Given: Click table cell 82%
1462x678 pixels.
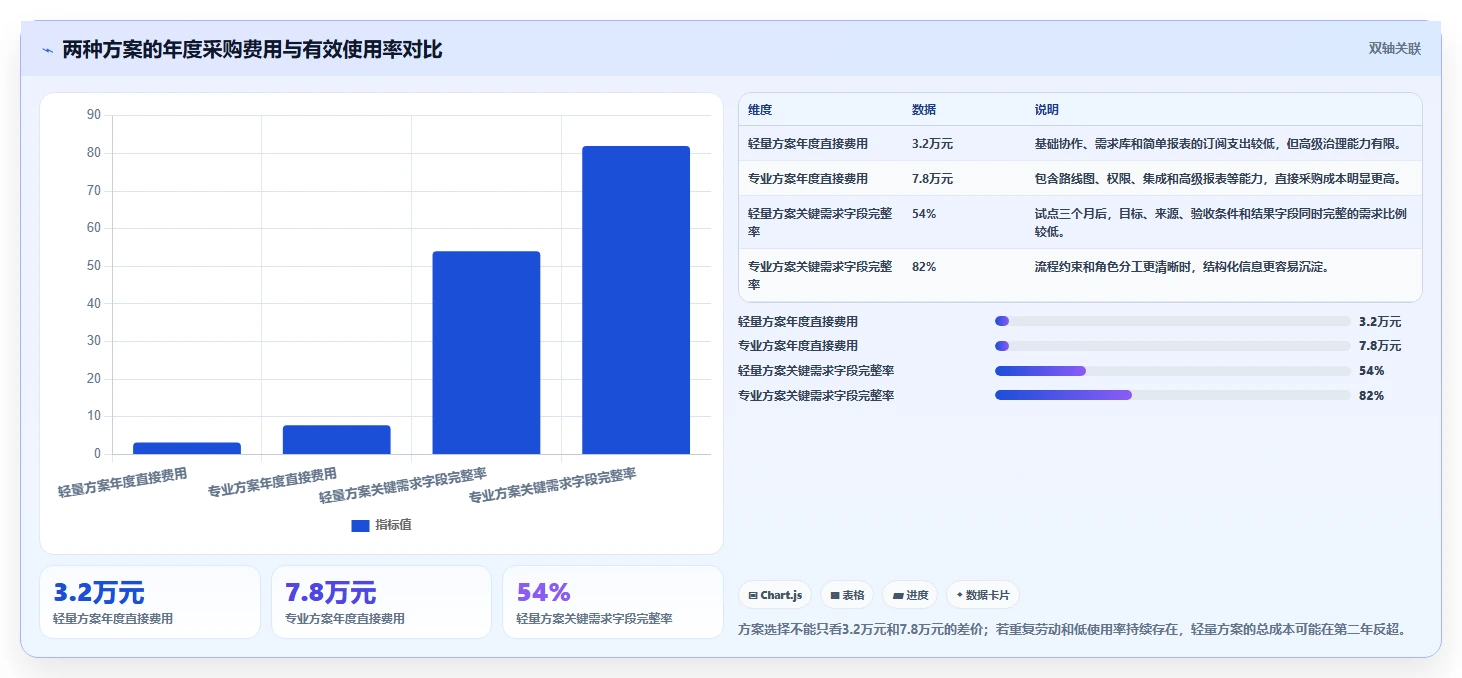Looking at the screenshot, I should point(924,267).
